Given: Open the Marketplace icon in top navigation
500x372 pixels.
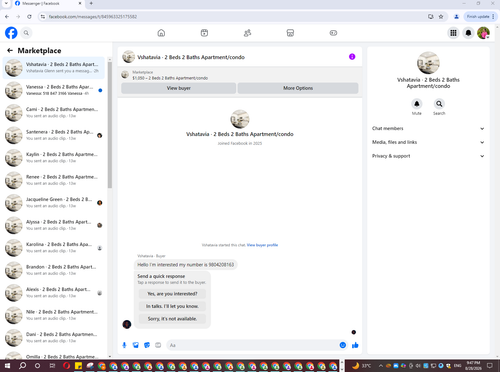Looking at the screenshot, I should pos(290,33).
